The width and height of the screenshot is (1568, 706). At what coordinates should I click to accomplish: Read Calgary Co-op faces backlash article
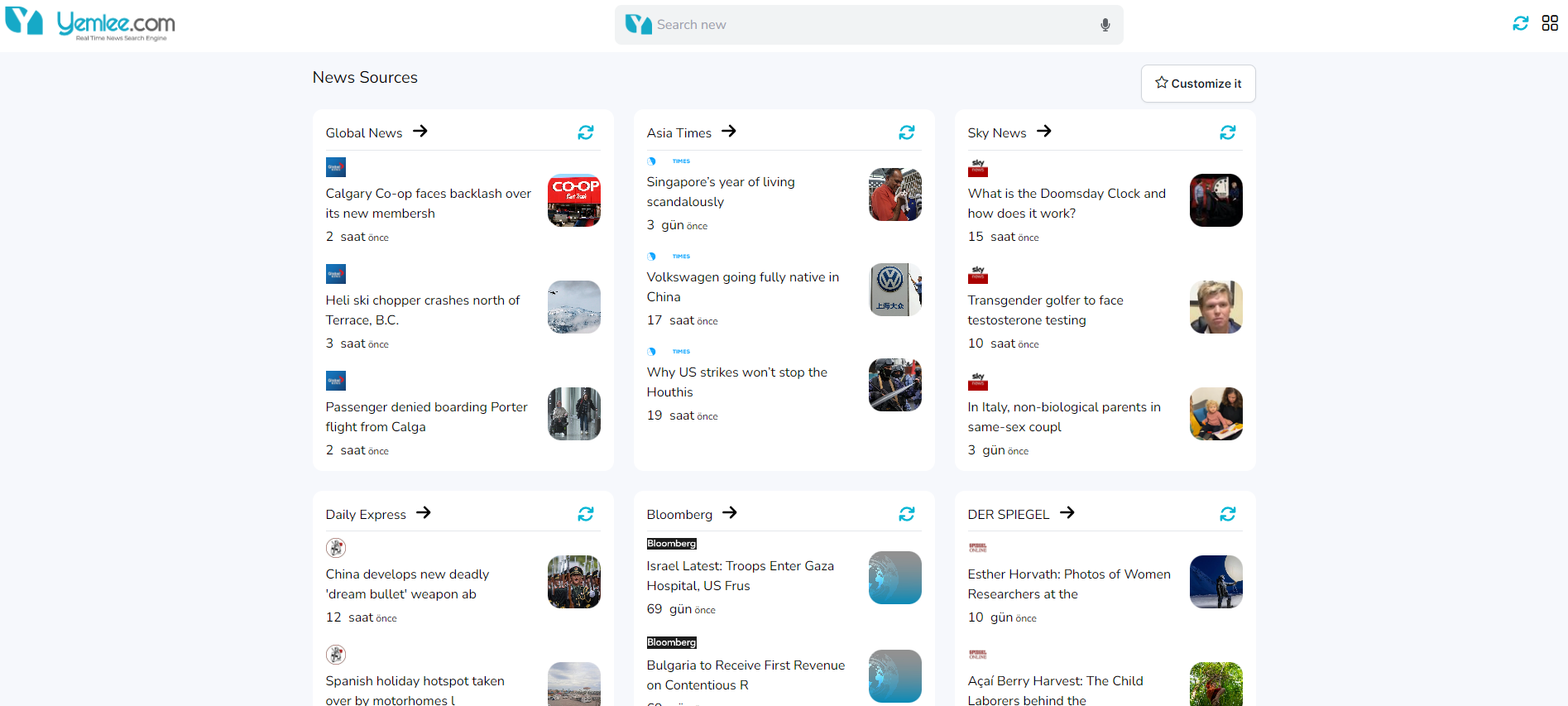click(429, 204)
